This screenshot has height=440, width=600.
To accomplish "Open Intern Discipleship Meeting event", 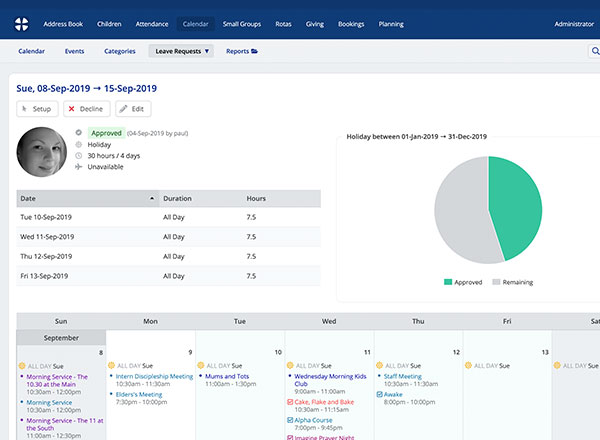I will (x=154, y=376).
